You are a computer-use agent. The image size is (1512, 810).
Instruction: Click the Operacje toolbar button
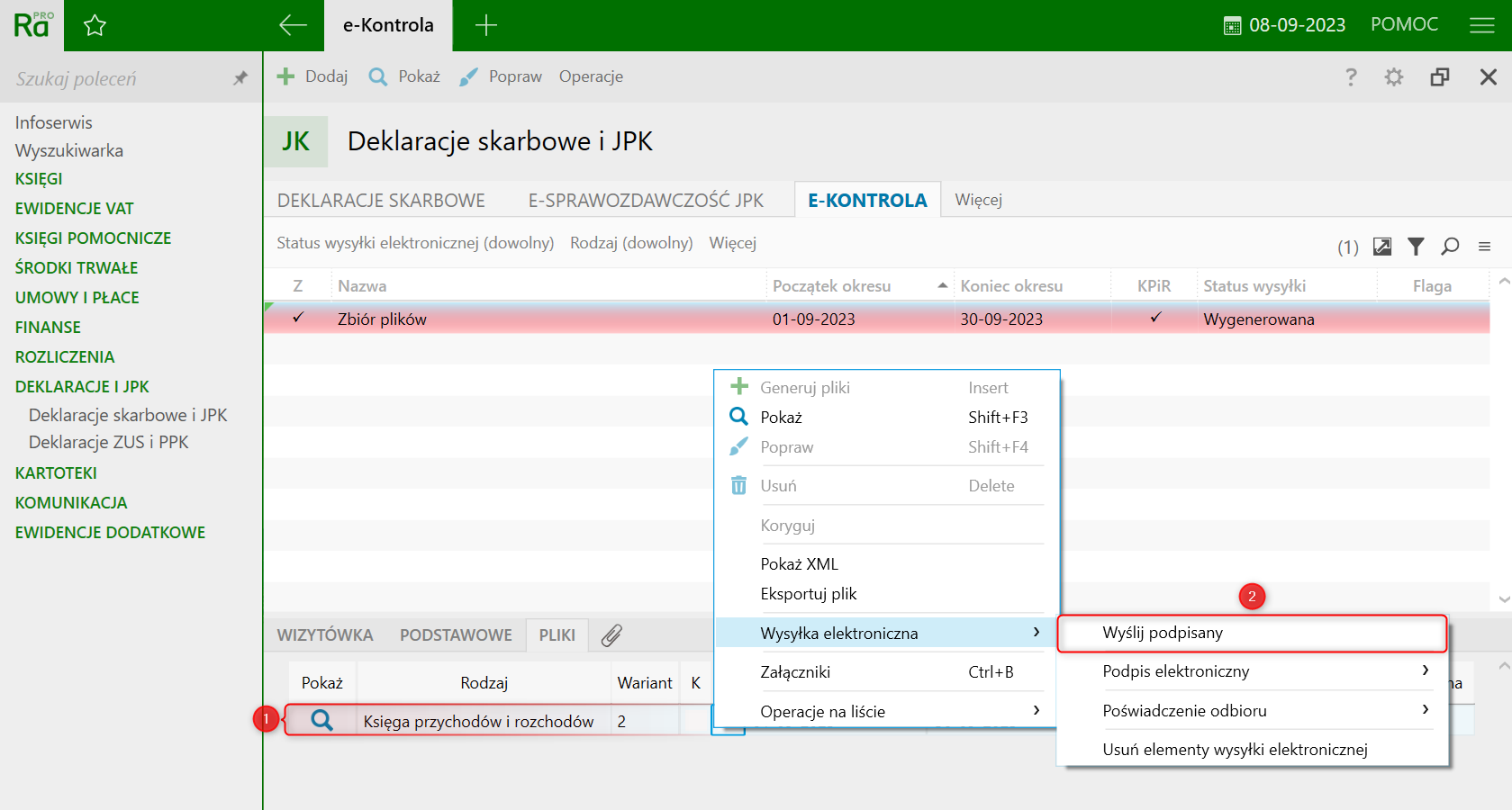(591, 76)
